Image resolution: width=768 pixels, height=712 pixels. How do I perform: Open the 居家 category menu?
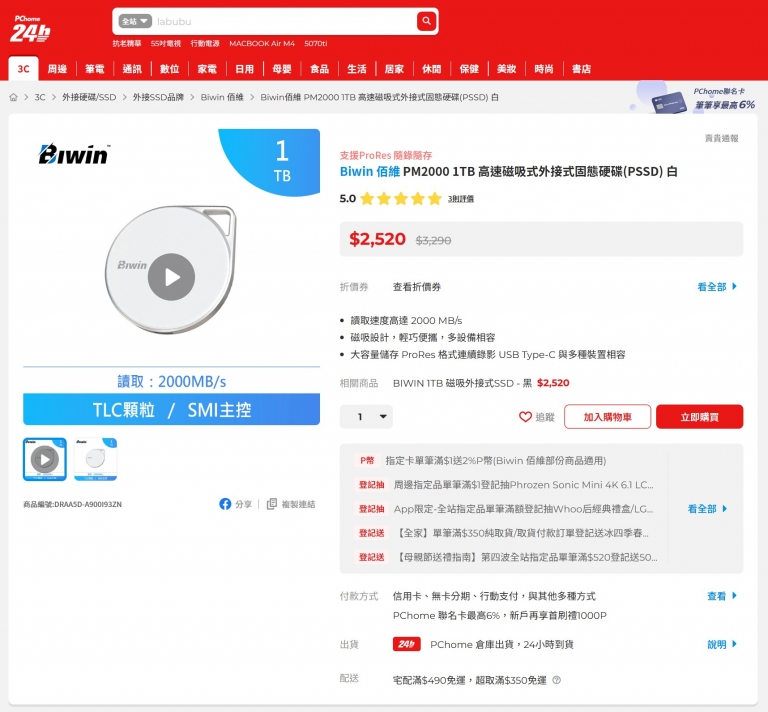point(394,69)
